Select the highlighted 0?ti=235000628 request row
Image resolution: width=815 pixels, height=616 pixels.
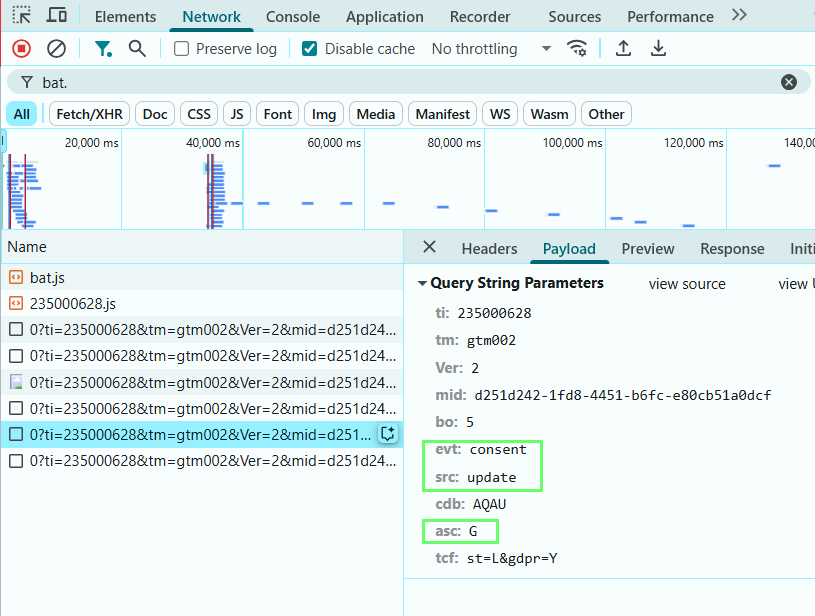pyautogui.click(x=202, y=434)
